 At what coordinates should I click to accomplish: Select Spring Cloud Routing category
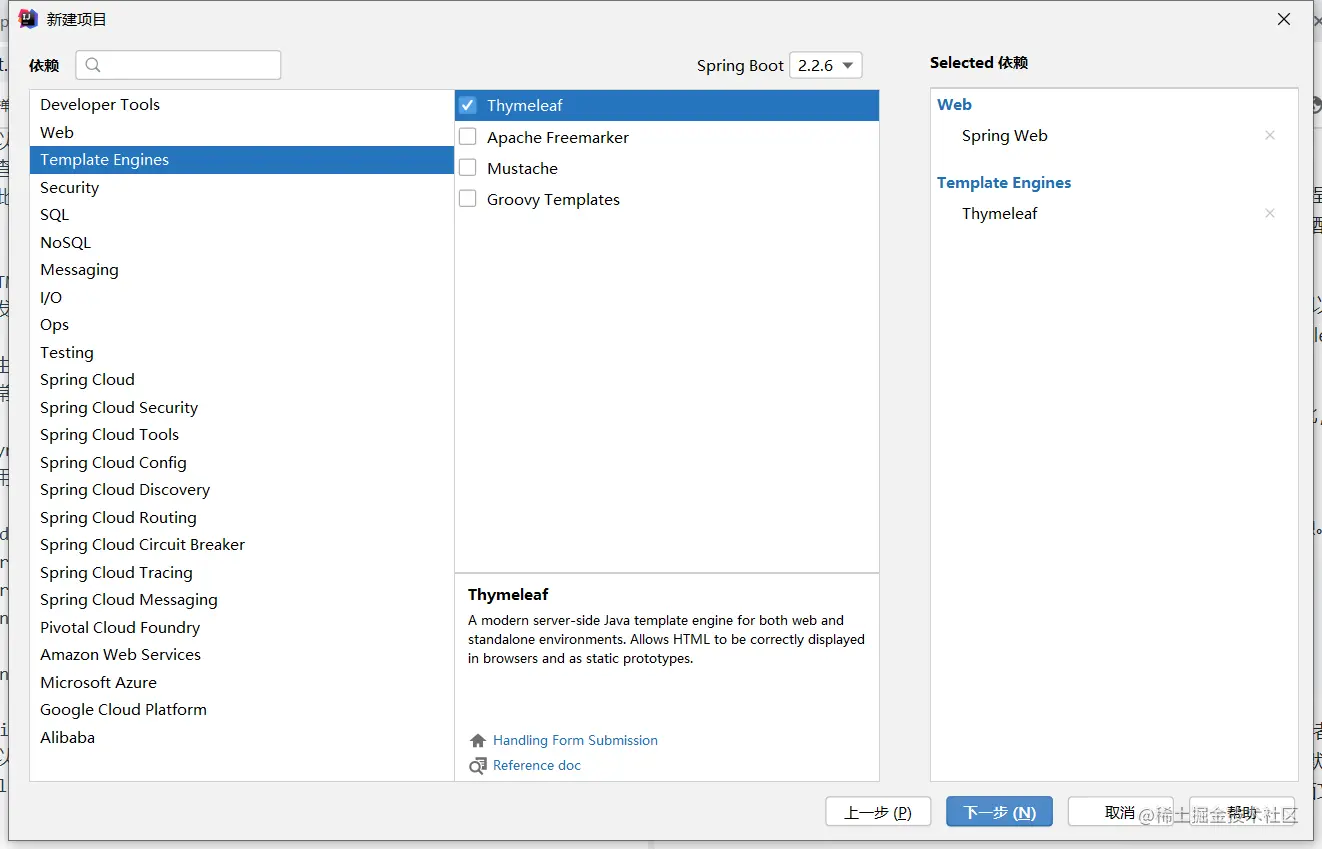pyautogui.click(x=242, y=517)
